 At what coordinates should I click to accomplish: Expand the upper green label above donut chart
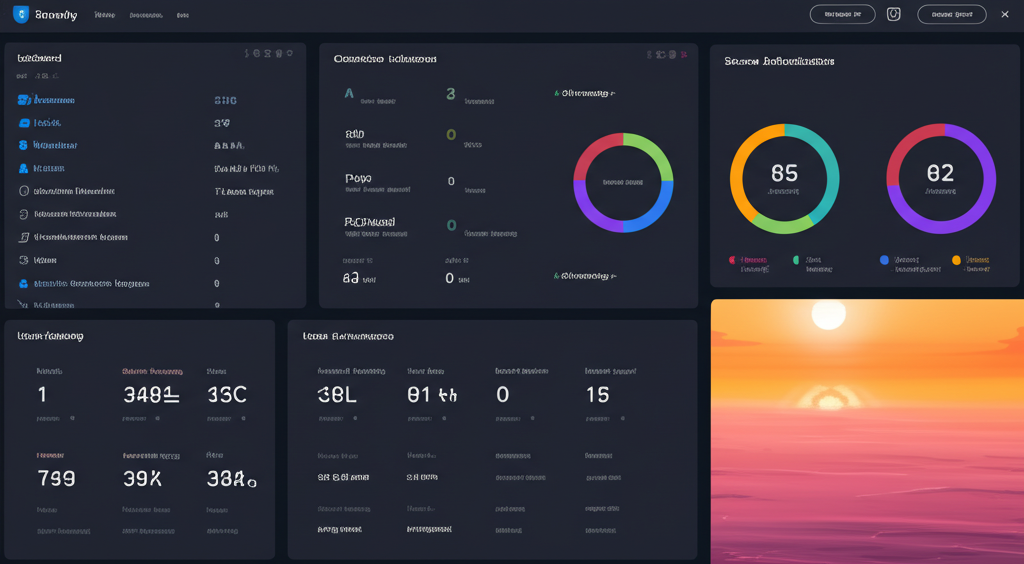coord(585,93)
